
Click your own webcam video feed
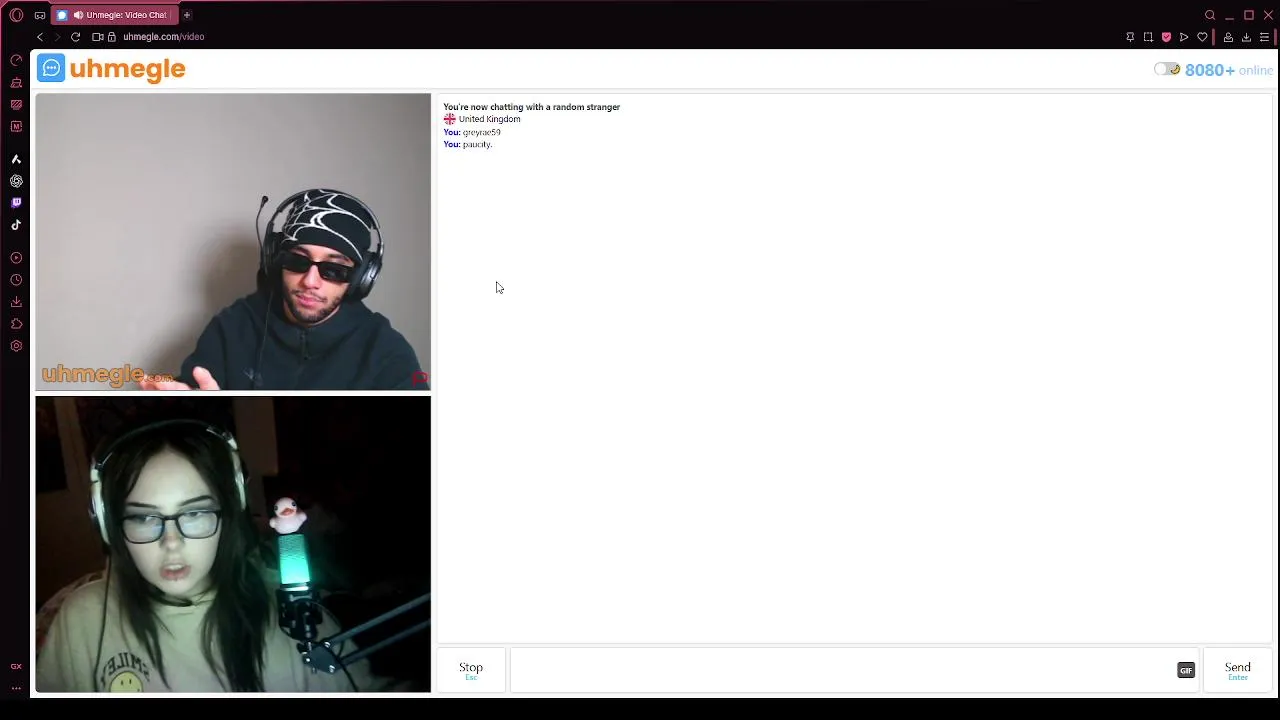233,544
